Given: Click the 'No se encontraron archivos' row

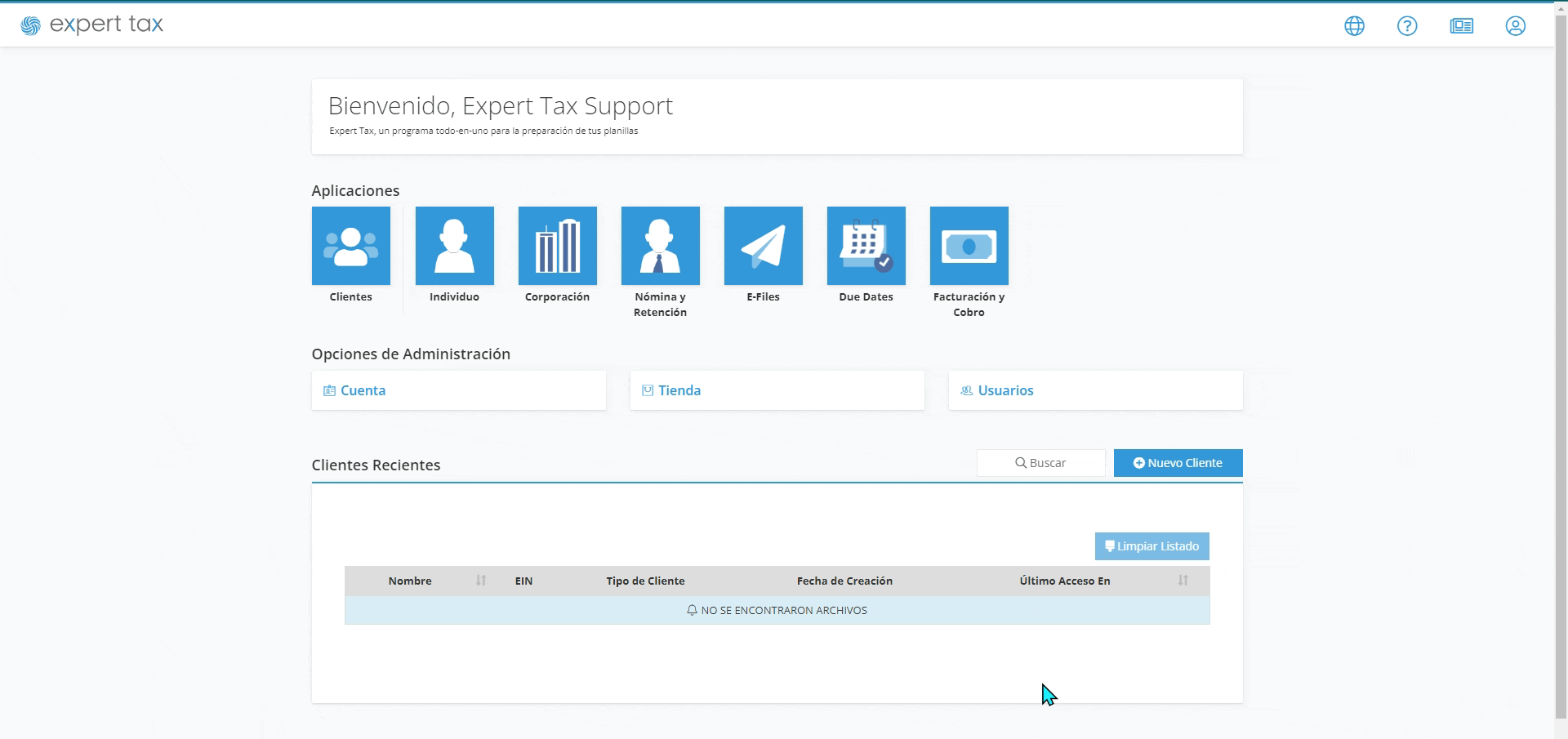Looking at the screenshot, I should pos(777,610).
